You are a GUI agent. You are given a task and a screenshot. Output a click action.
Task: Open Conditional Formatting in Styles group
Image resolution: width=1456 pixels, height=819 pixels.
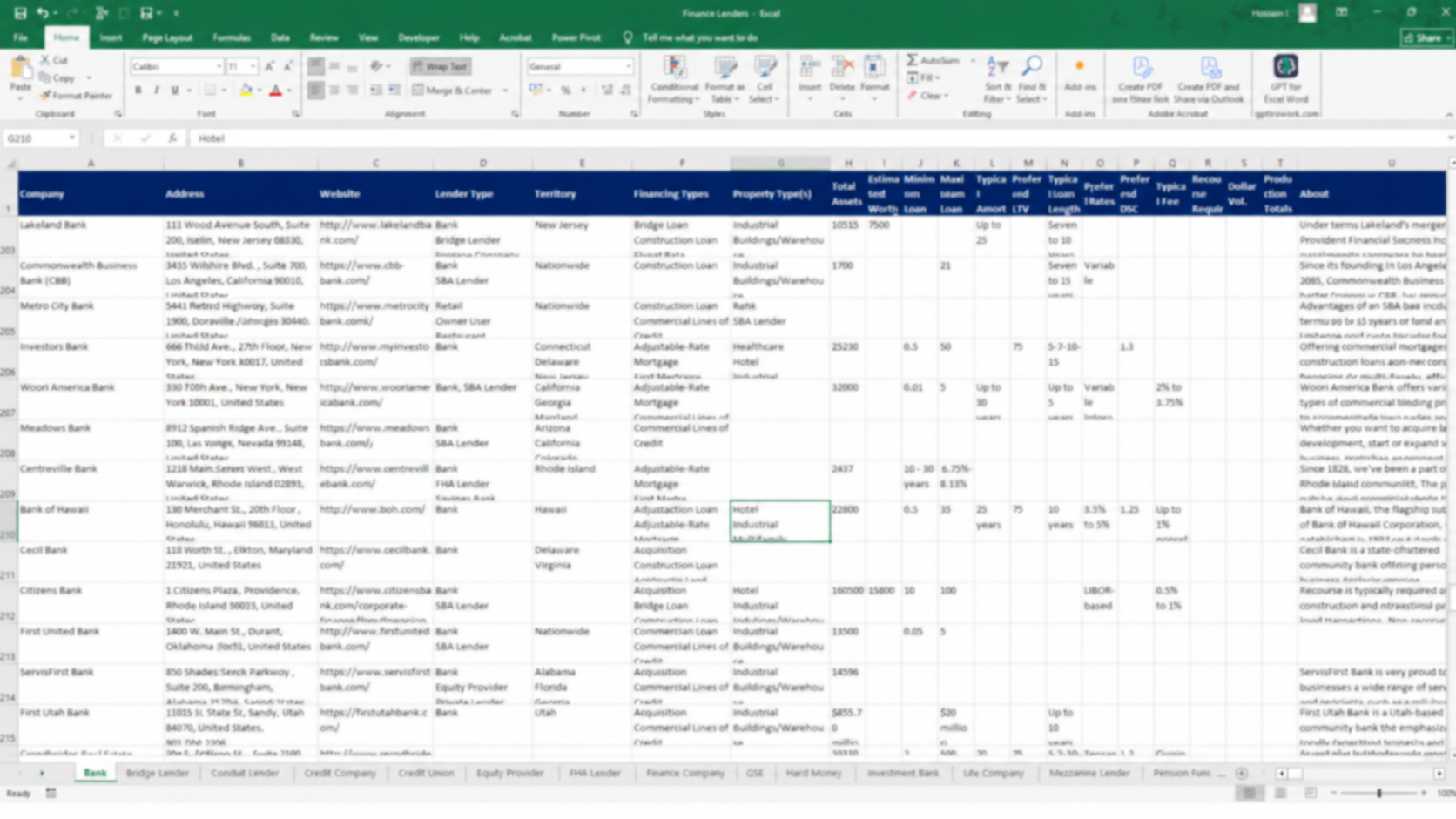click(674, 80)
